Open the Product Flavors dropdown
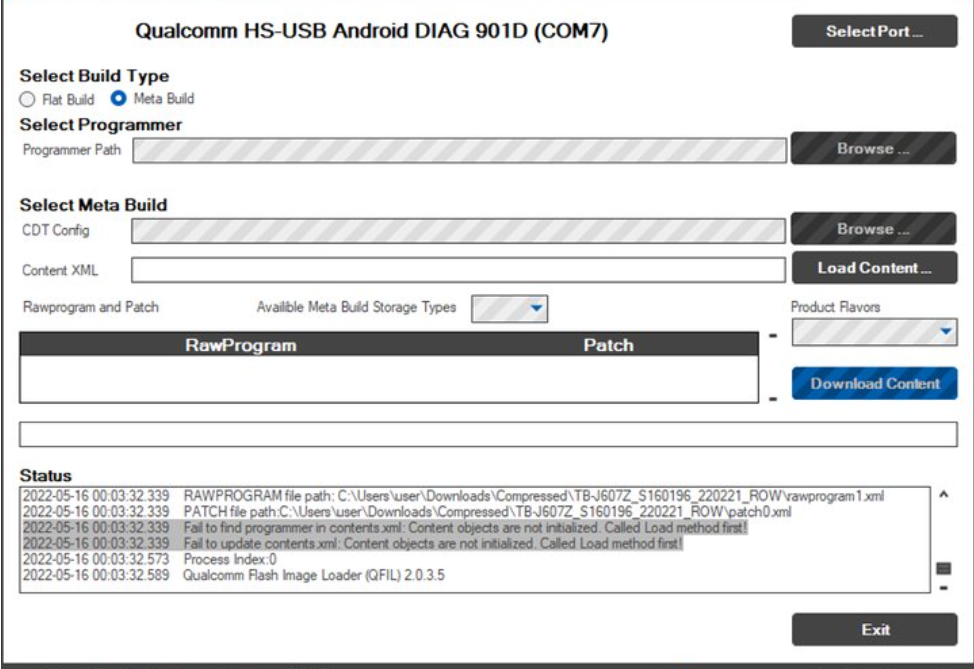The image size is (974, 669). pos(874,332)
